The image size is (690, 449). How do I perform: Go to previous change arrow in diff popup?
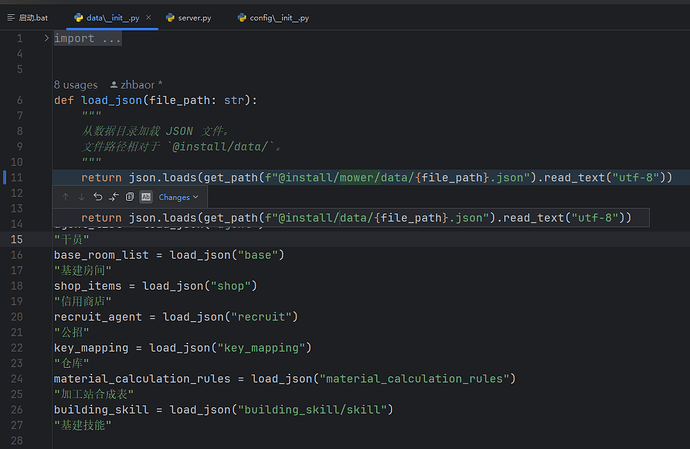coord(66,197)
